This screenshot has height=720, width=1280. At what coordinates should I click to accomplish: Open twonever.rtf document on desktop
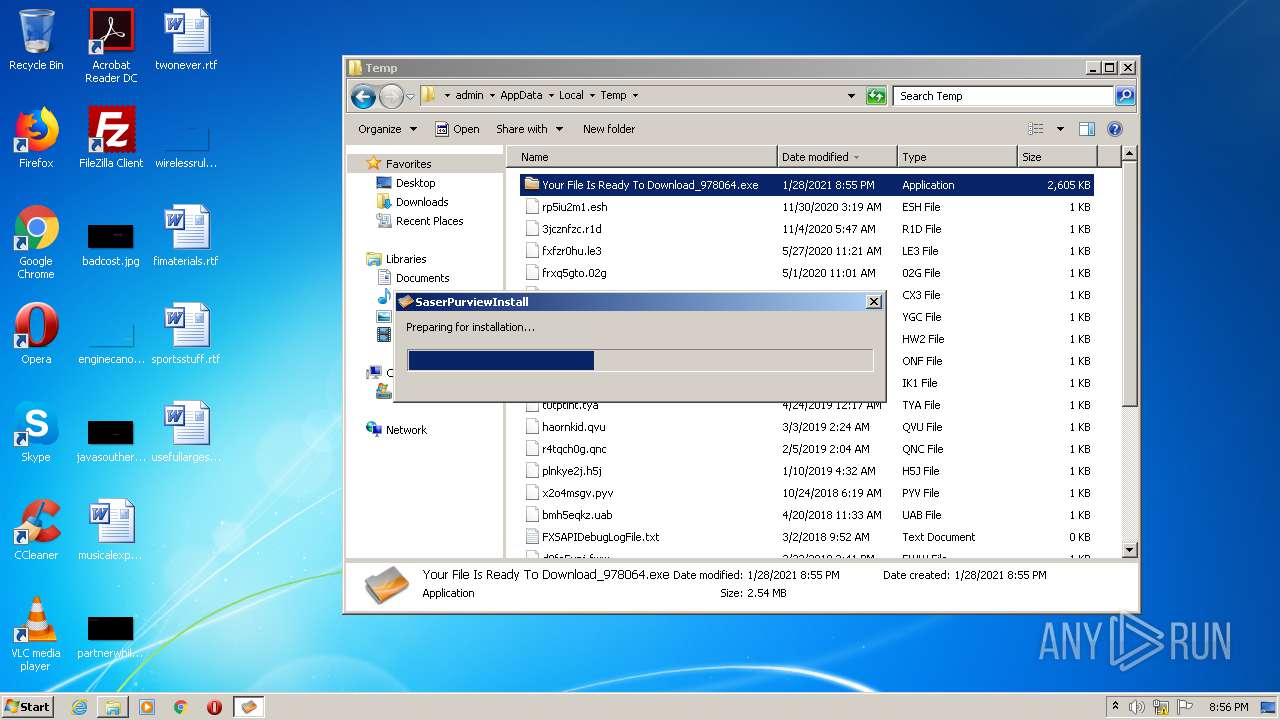point(186,40)
